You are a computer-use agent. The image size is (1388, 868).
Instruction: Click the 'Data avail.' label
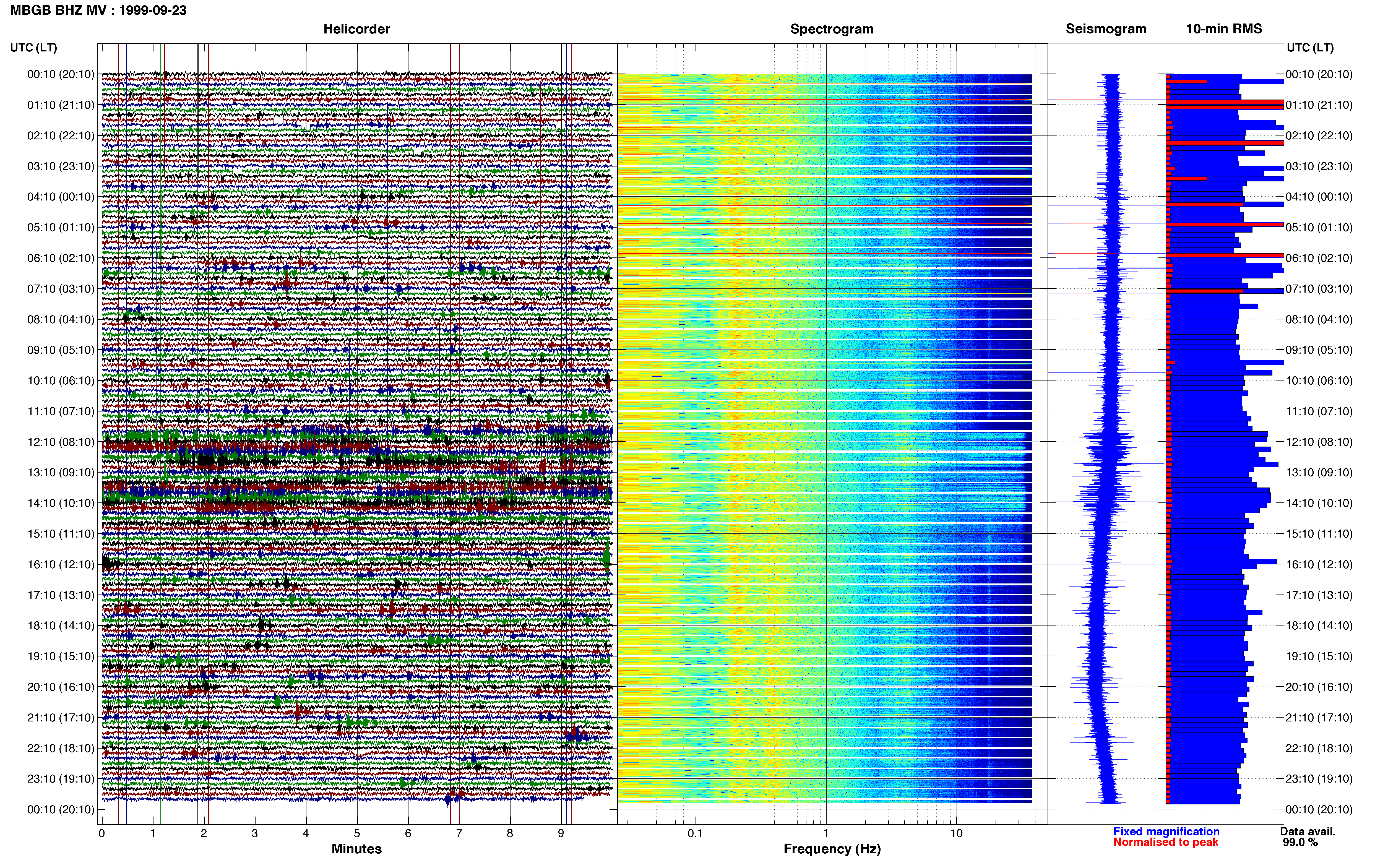1308,831
